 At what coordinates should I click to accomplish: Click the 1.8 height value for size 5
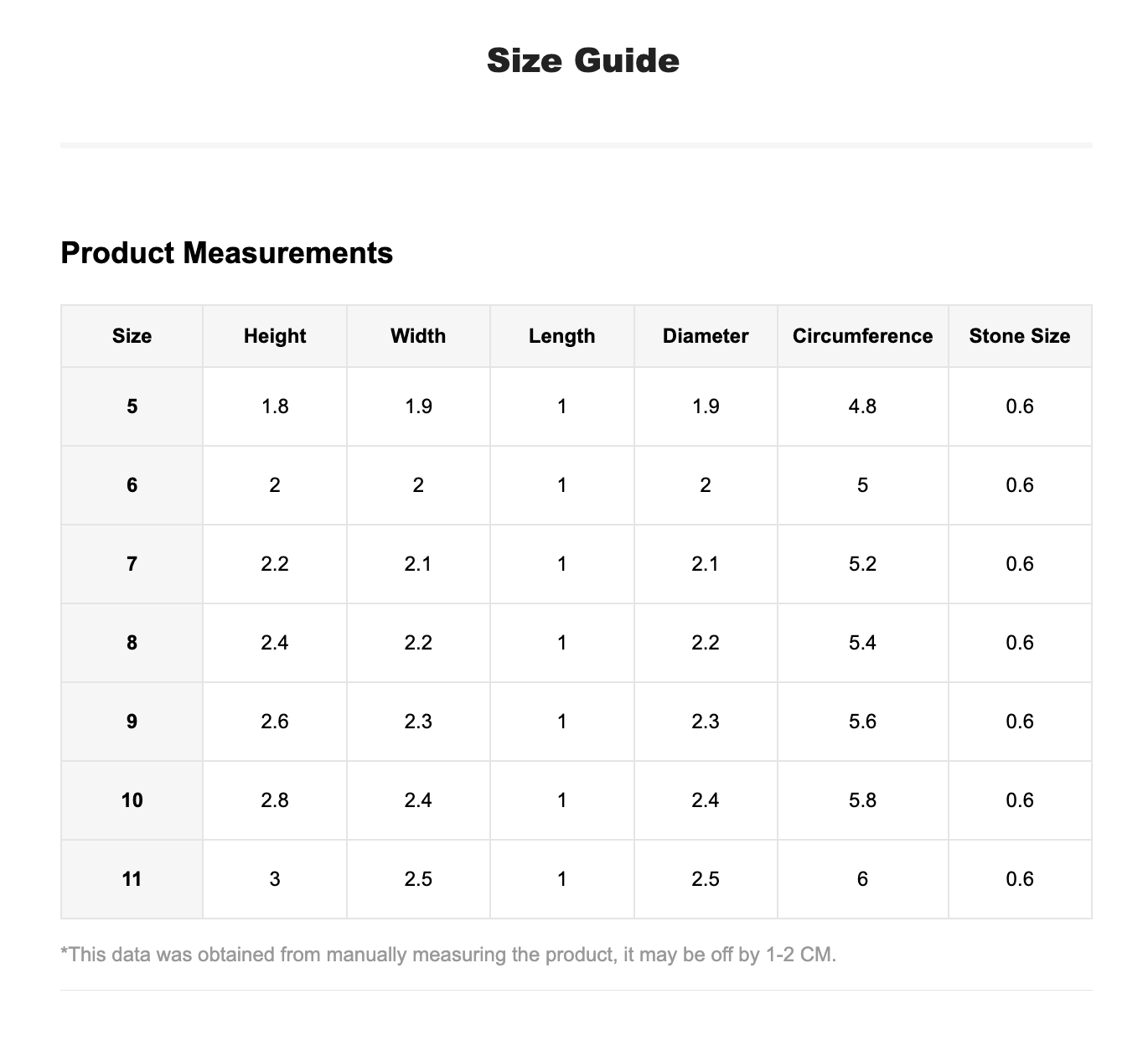(x=275, y=406)
